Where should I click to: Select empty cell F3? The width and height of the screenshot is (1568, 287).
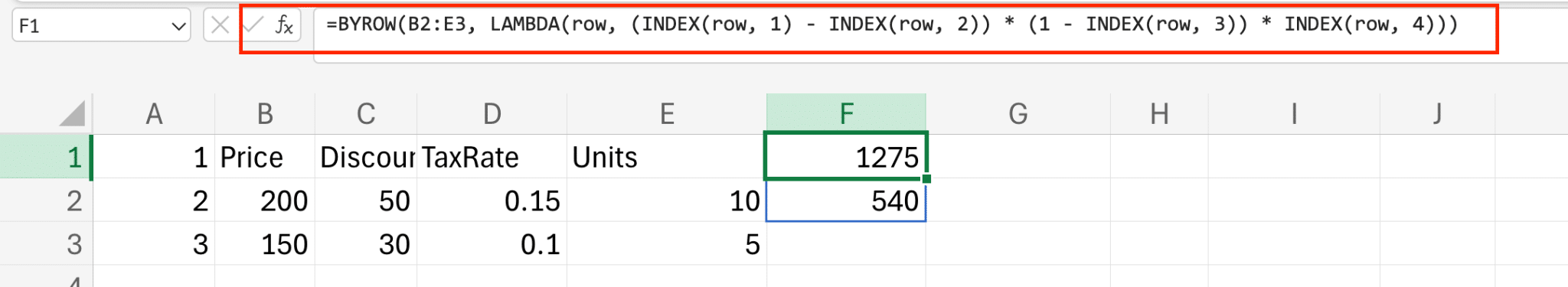846,244
